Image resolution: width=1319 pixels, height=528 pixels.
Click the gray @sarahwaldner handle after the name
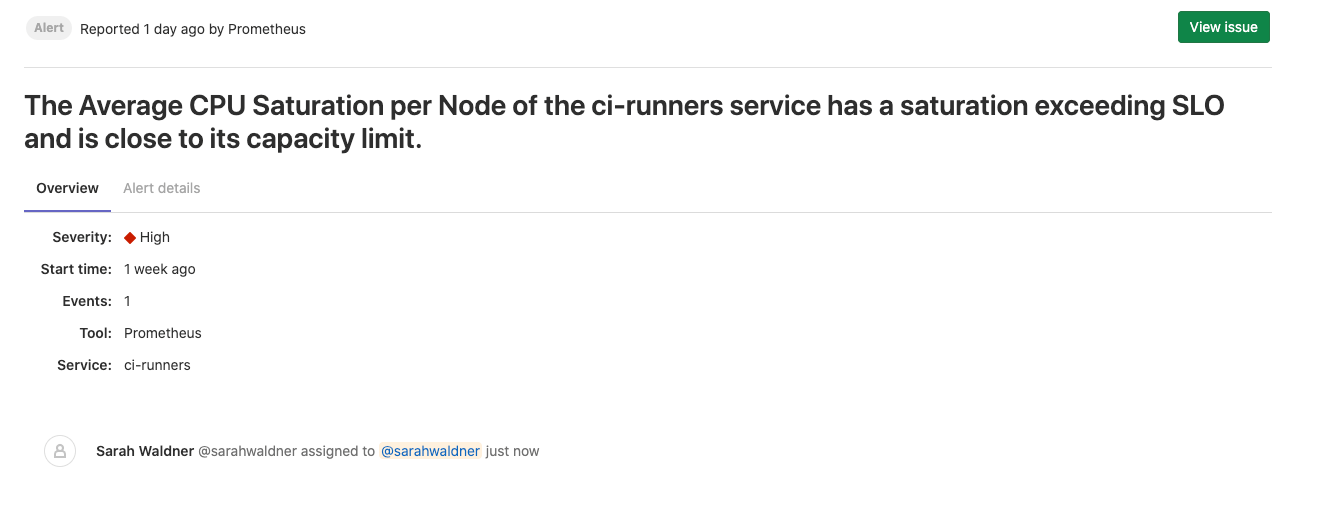pos(248,451)
